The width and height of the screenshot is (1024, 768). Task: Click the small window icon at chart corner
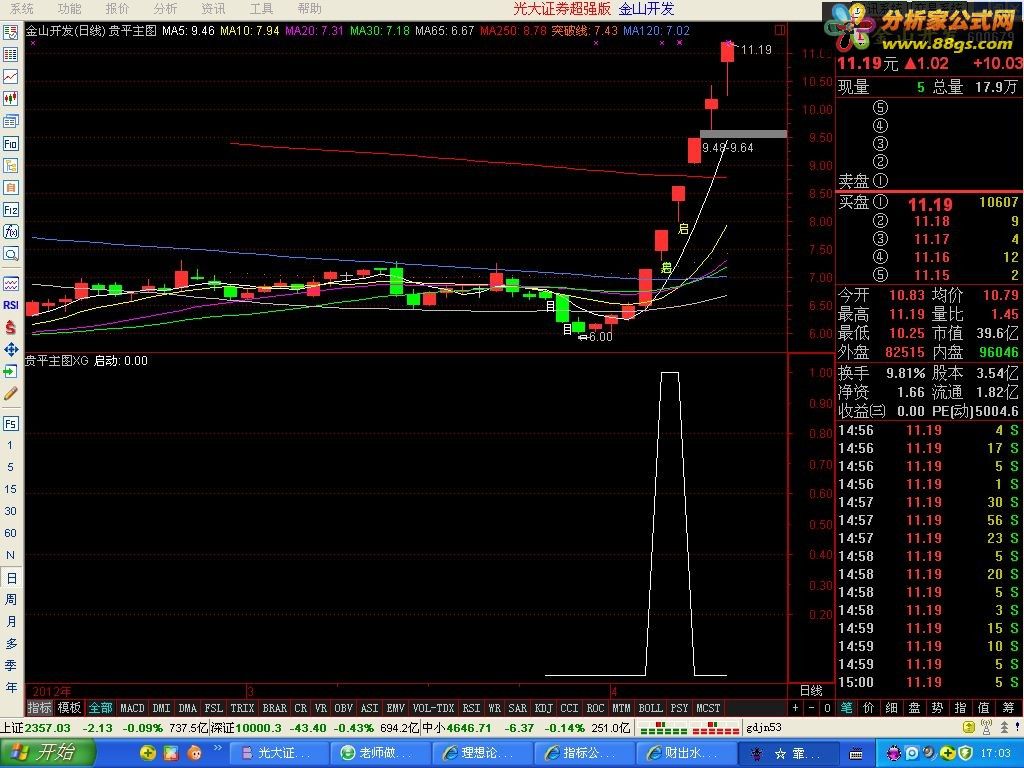(x=780, y=30)
